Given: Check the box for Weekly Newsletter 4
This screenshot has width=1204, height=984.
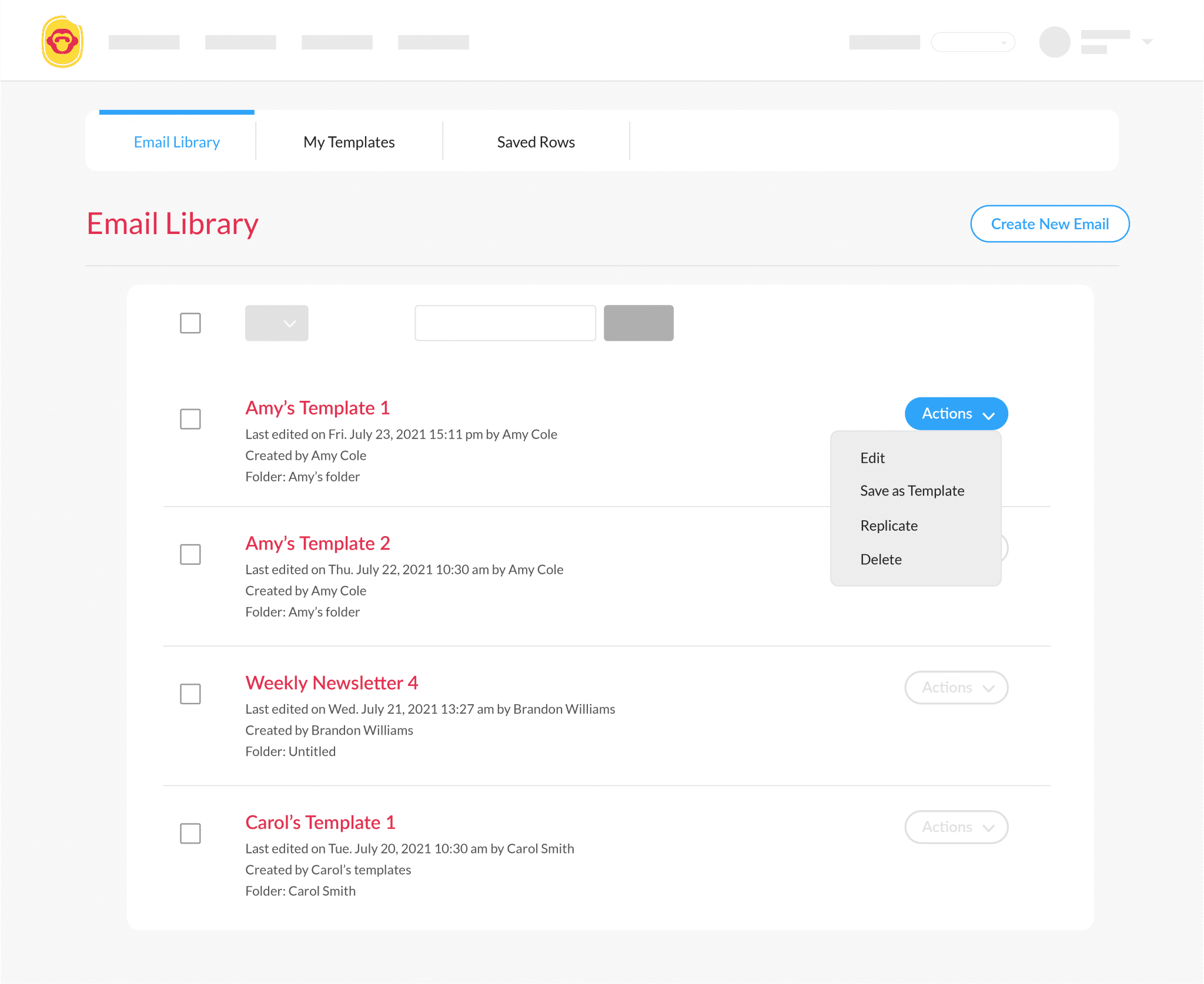Looking at the screenshot, I should pos(190,694).
